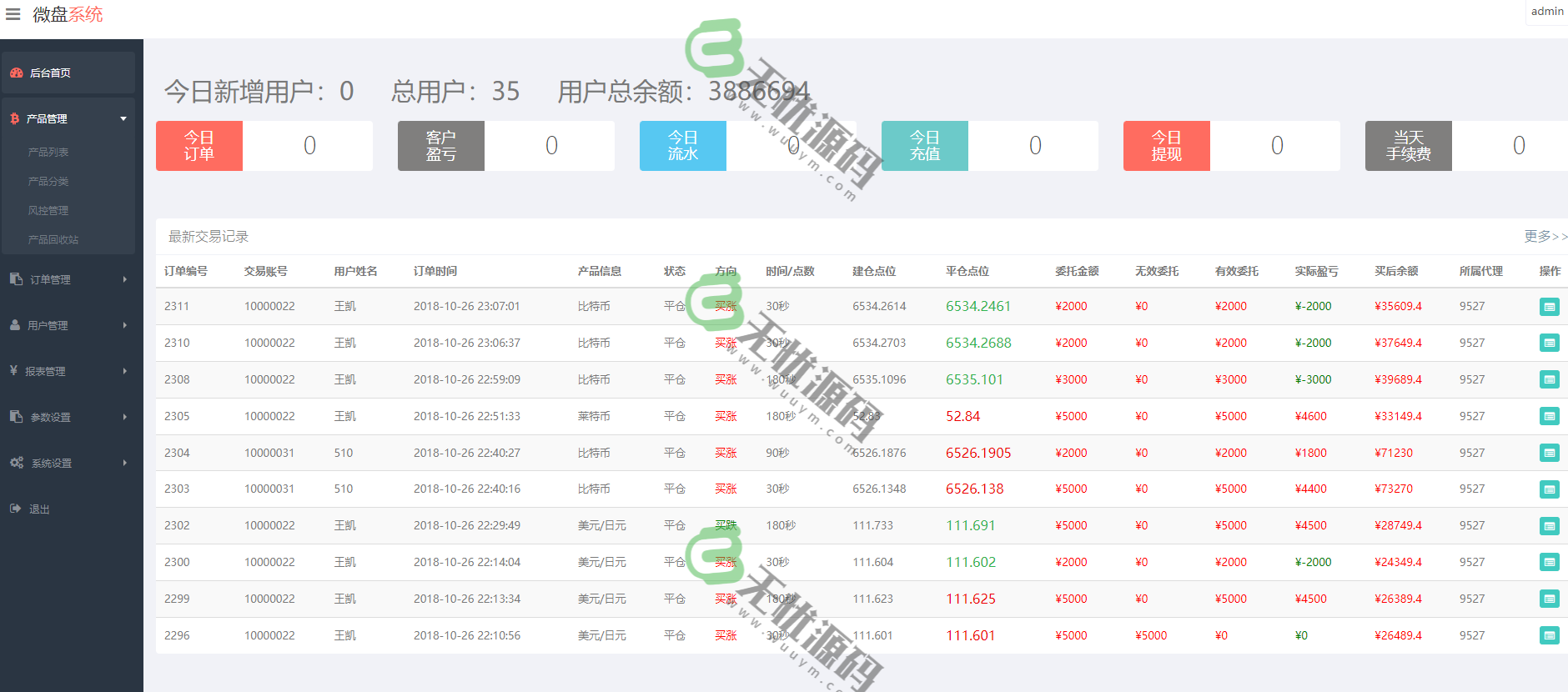Click the 所属代理 column header
This screenshot has width=1568, height=692.
point(1481,271)
